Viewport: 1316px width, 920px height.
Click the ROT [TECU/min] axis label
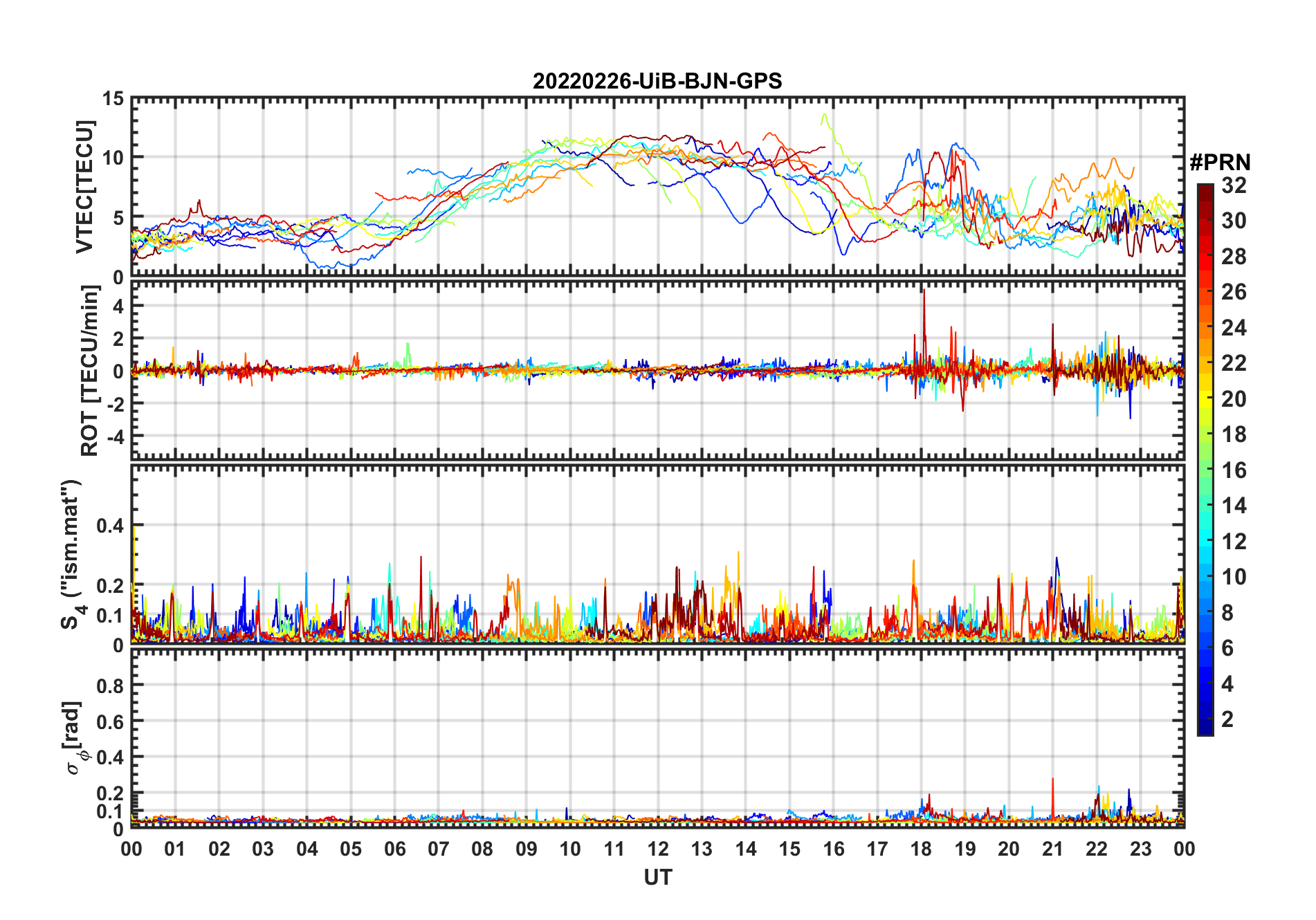90,371
